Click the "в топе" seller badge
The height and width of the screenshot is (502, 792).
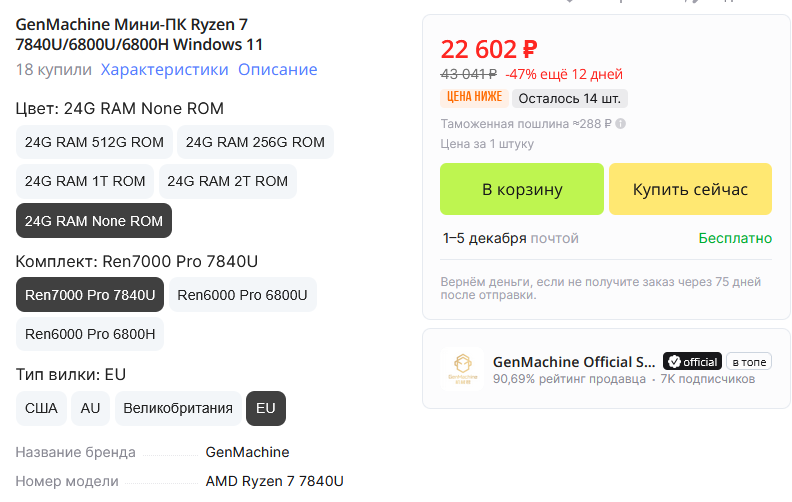coord(749,361)
